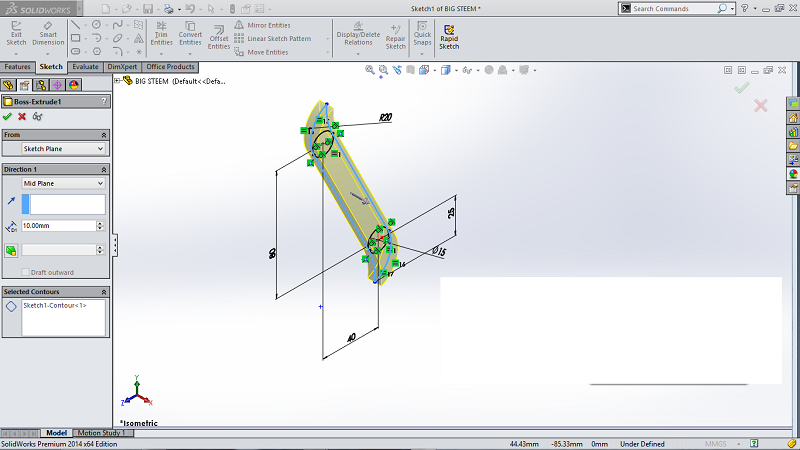Click the viewport confirmation corner red X
This screenshot has width=800, height=450.
[x=761, y=105]
